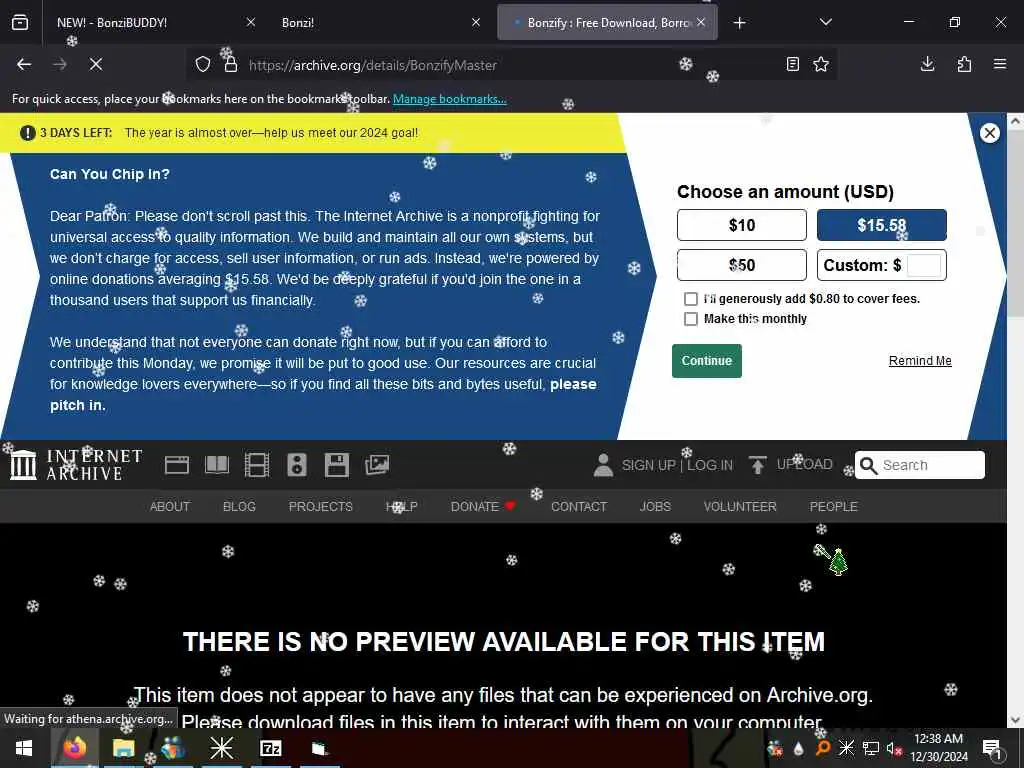Choose the $10 donation amount
The image size is (1024, 768).
(x=742, y=225)
